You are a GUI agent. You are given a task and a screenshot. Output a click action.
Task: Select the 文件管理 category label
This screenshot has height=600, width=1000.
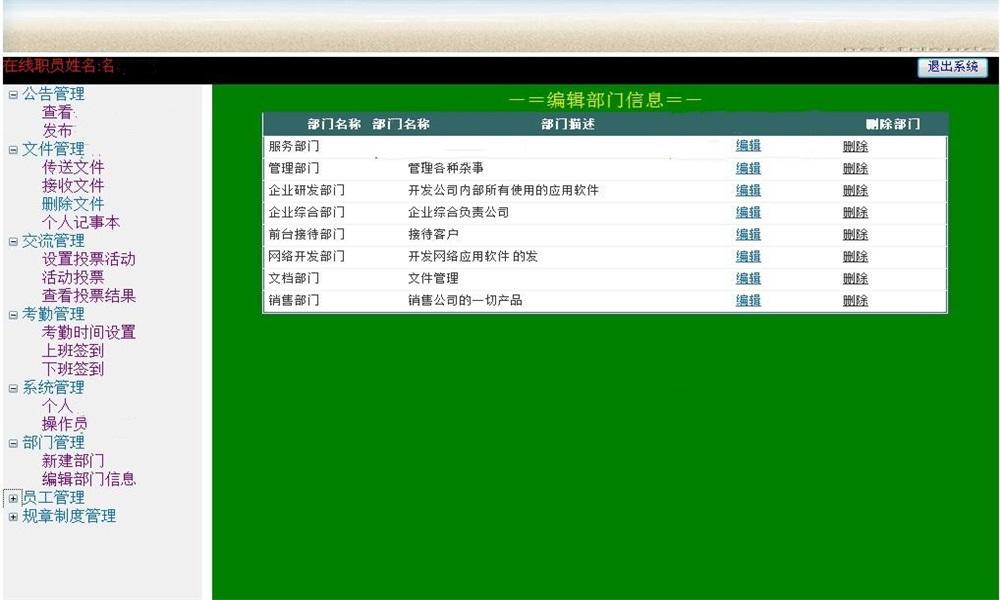(54, 150)
